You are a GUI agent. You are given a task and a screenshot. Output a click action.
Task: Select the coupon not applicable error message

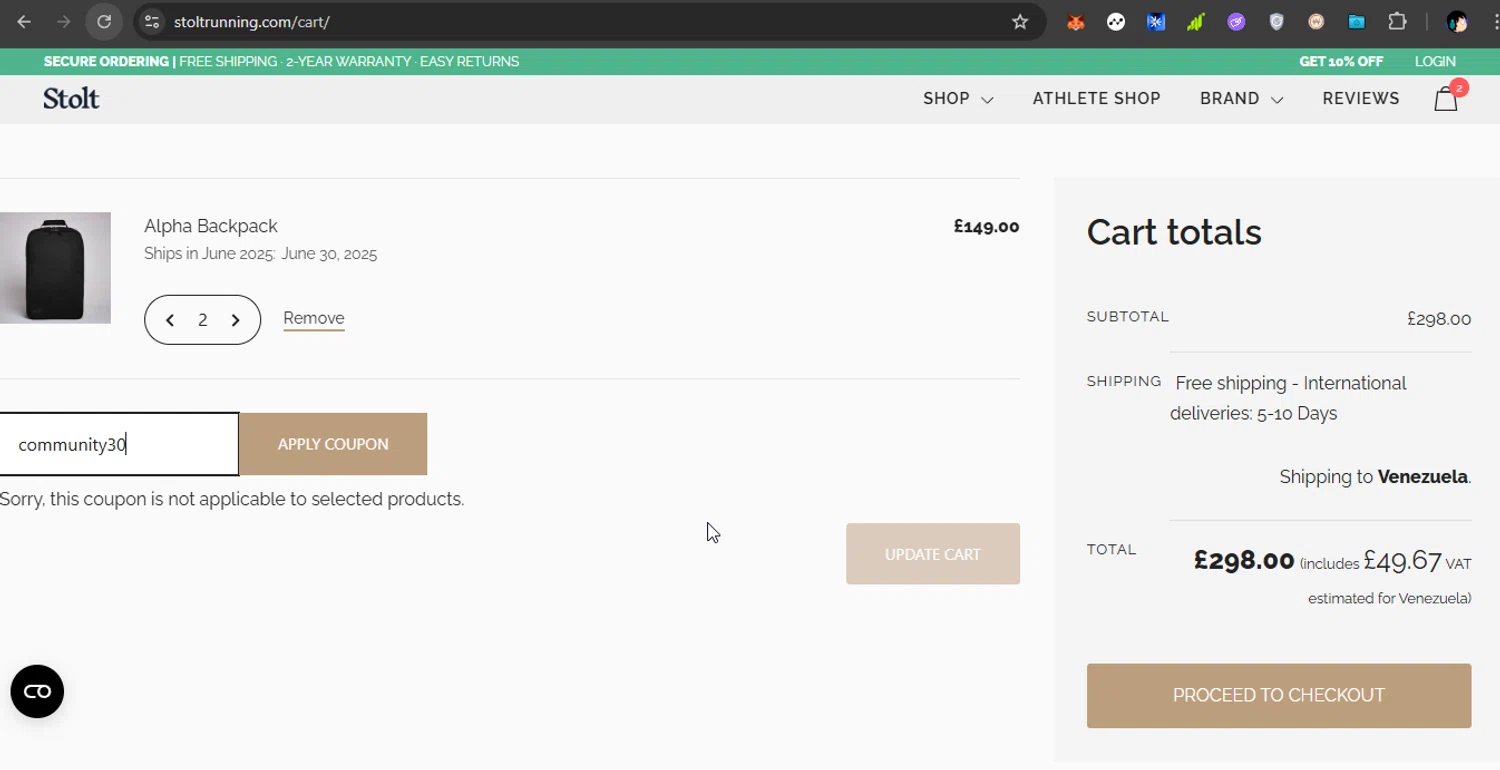pyautogui.click(x=232, y=499)
